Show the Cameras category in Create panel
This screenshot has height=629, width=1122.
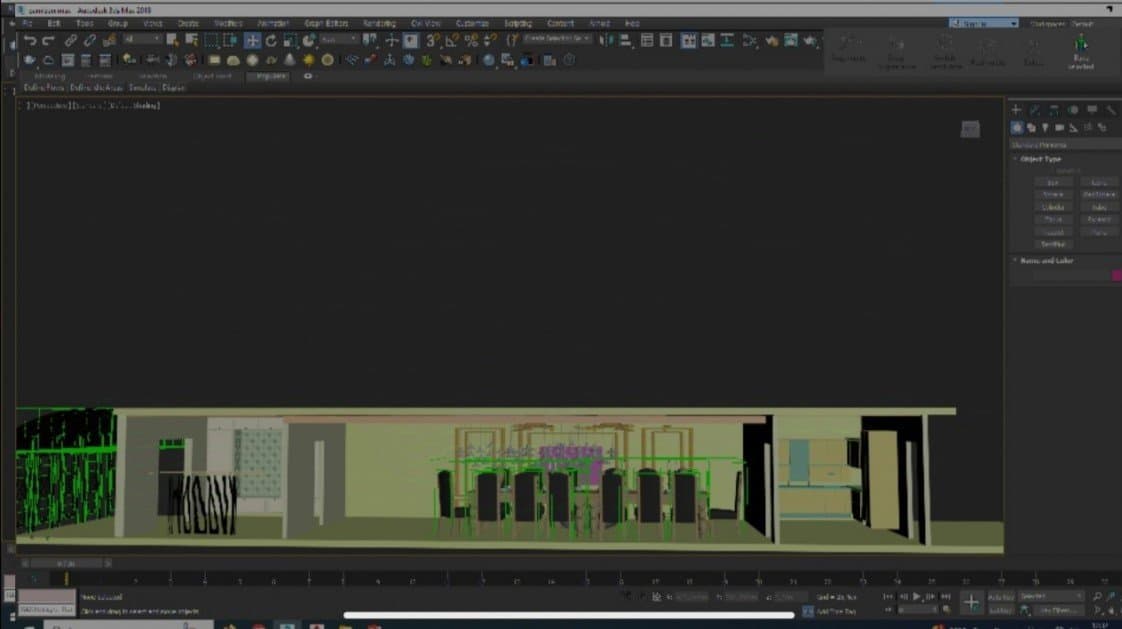click(x=1060, y=128)
